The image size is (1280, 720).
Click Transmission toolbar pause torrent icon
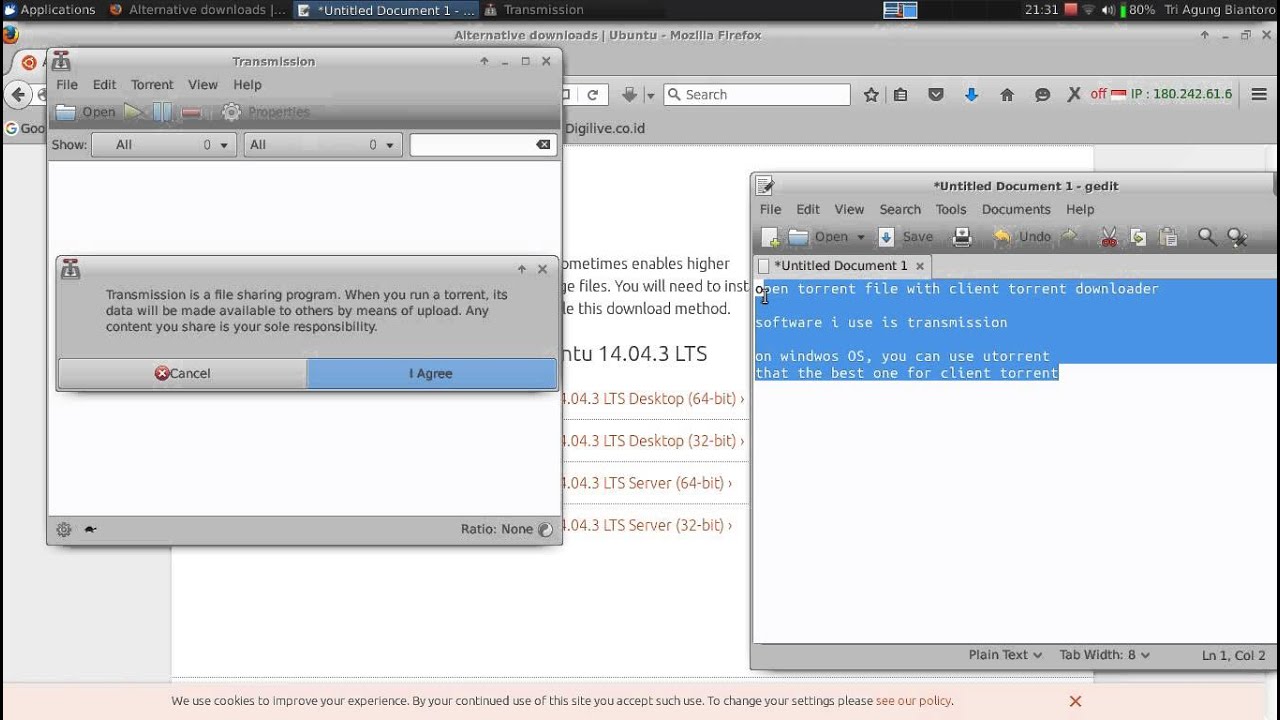click(162, 112)
